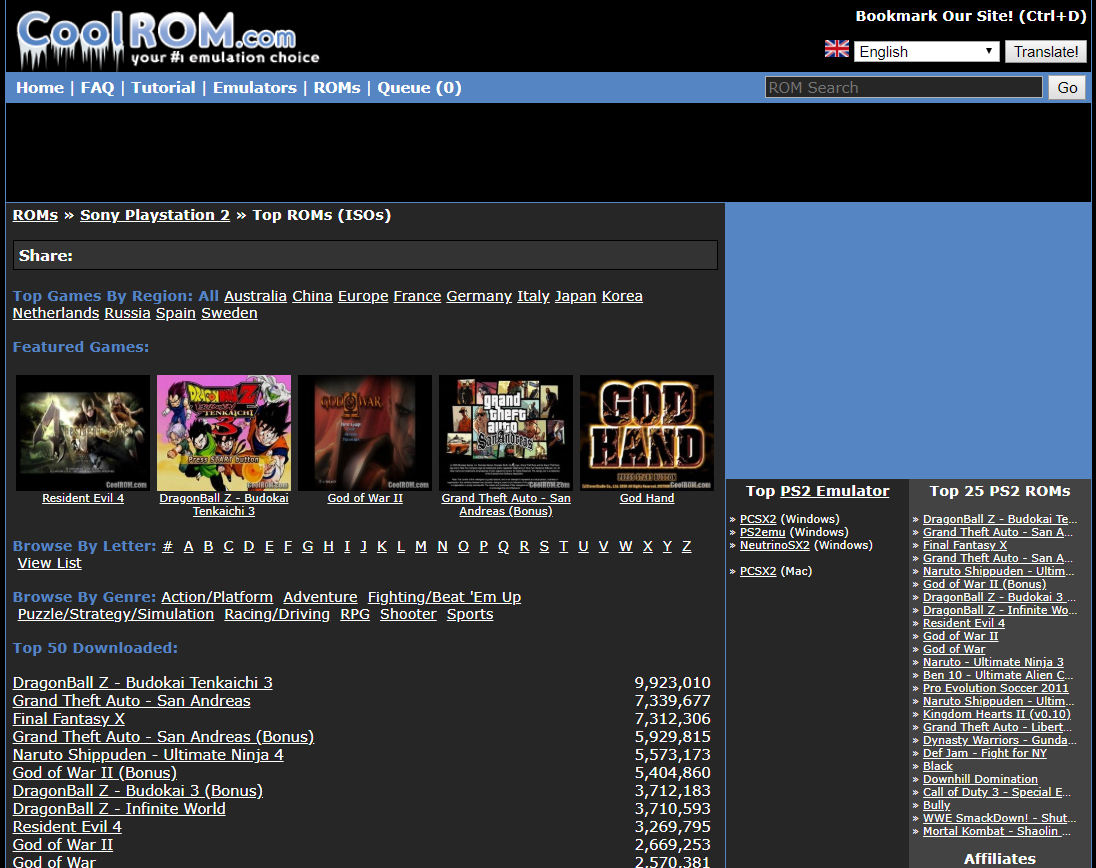Open the NeutrinoSX2 emulator link
Screen dimensions: 1096x868
coord(774,545)
